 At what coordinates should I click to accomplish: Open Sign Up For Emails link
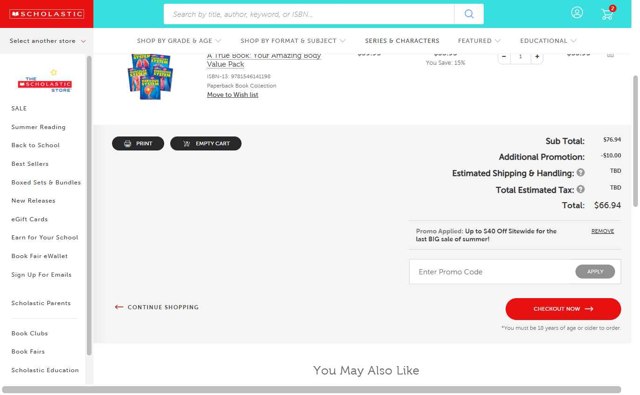41,275
